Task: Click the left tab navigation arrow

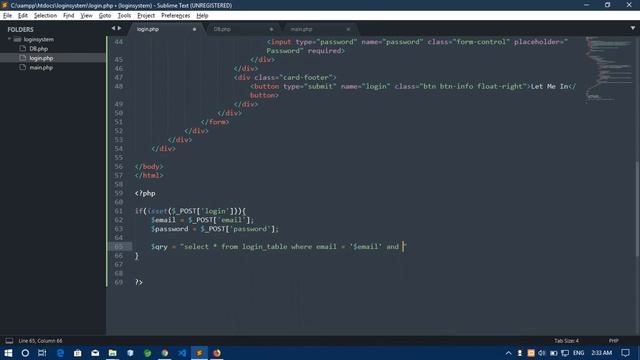Action: click(x=113, y=28)
